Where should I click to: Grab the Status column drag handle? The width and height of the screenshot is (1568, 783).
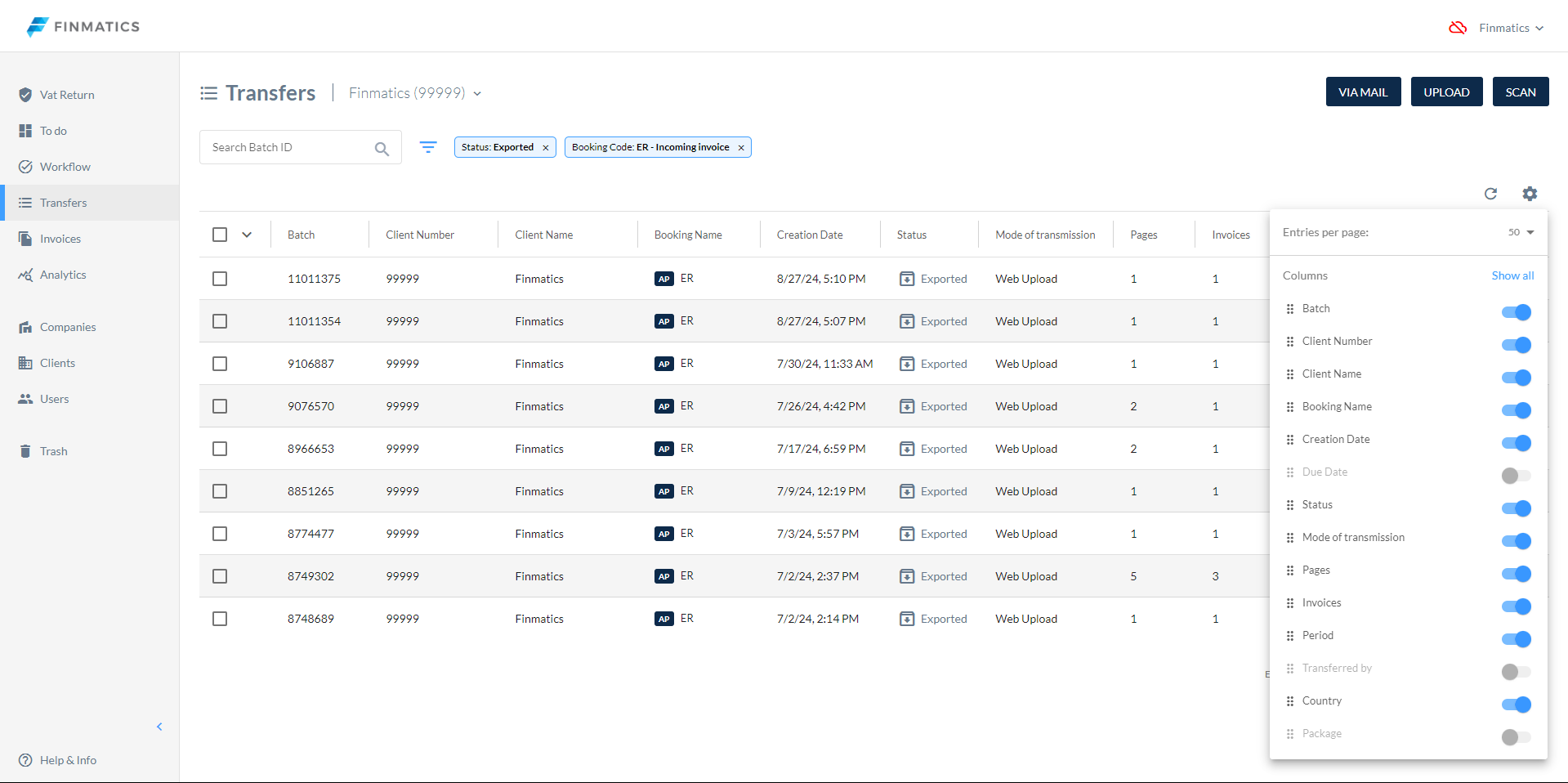[x=1290, y=505]
